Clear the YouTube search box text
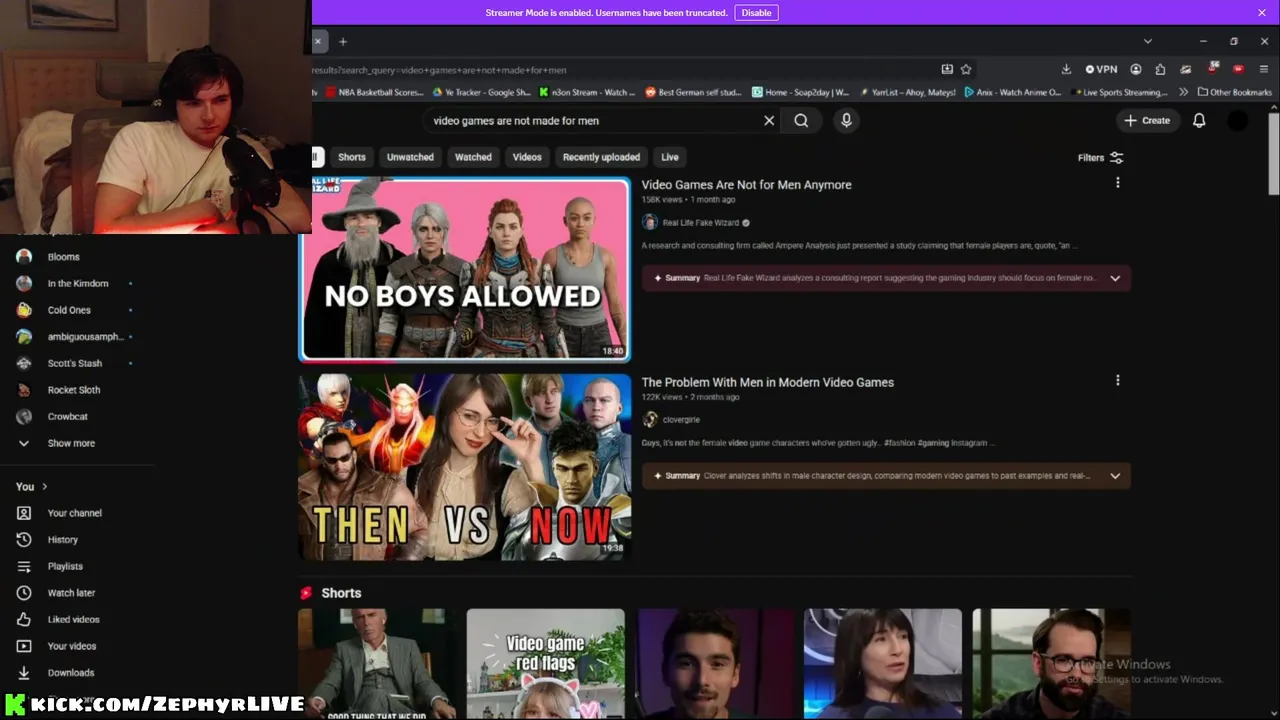This screenshot has width=1280, height=720. (x=769, y=120)
